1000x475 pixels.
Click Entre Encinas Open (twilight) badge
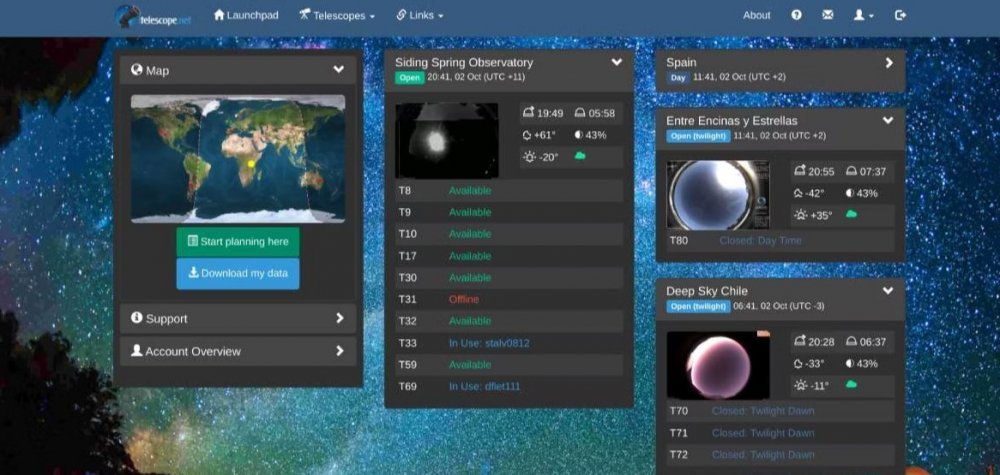pos(698,136)
